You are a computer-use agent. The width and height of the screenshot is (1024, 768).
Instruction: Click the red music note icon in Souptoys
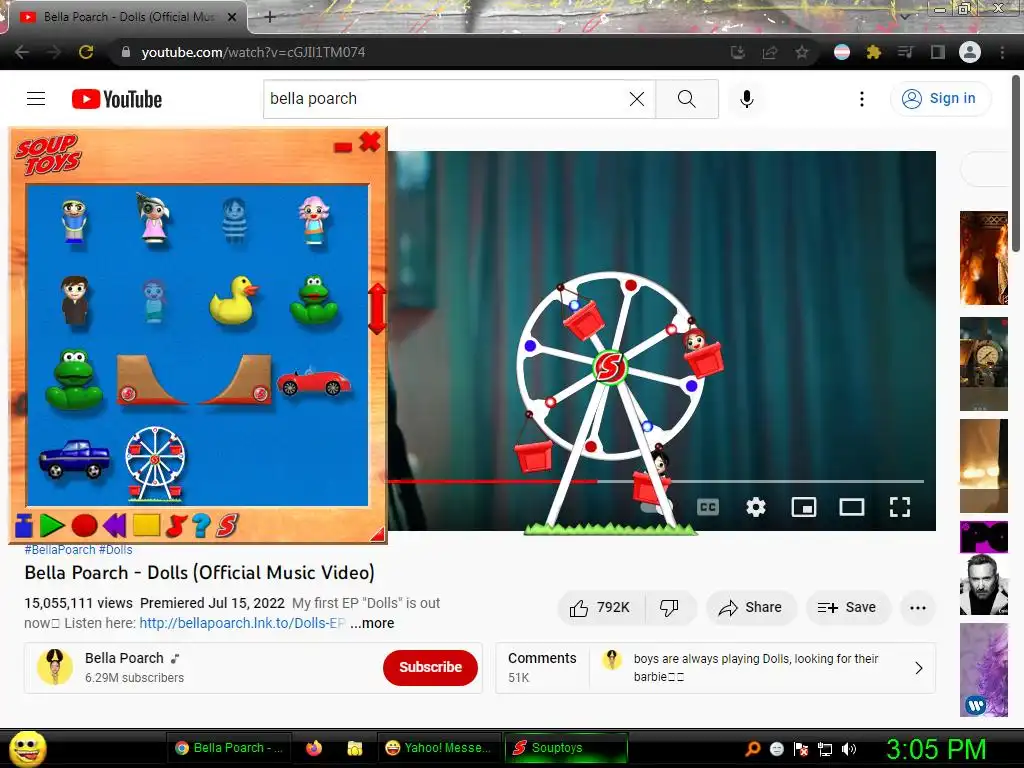point(176,525)
